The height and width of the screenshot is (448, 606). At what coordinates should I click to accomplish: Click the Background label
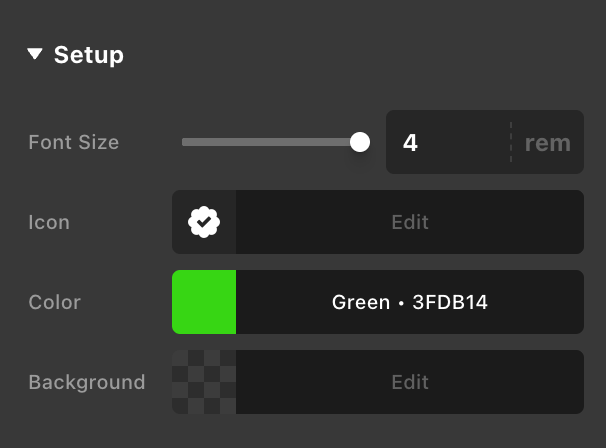pyautogui.click(x=87, y=382)
